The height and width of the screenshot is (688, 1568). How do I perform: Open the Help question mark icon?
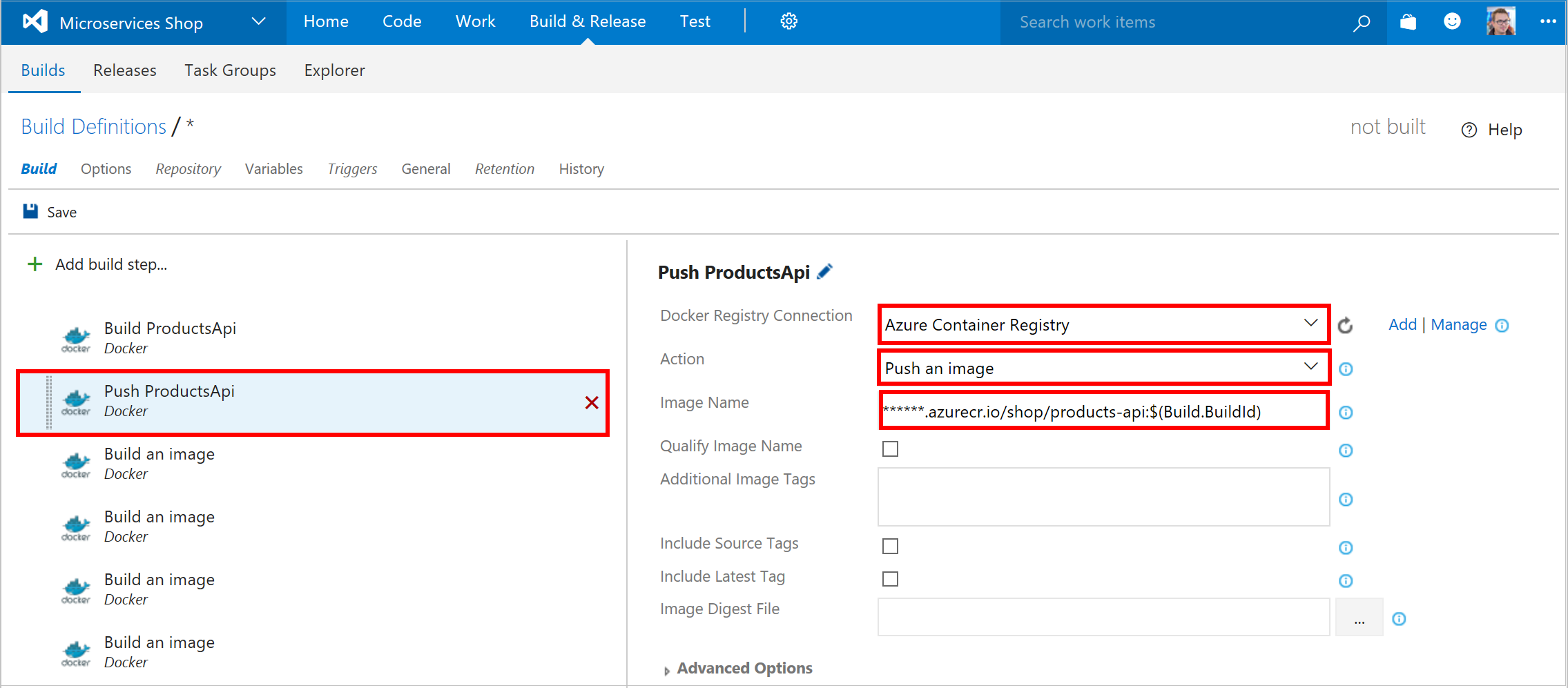(x=1469, y=129)
